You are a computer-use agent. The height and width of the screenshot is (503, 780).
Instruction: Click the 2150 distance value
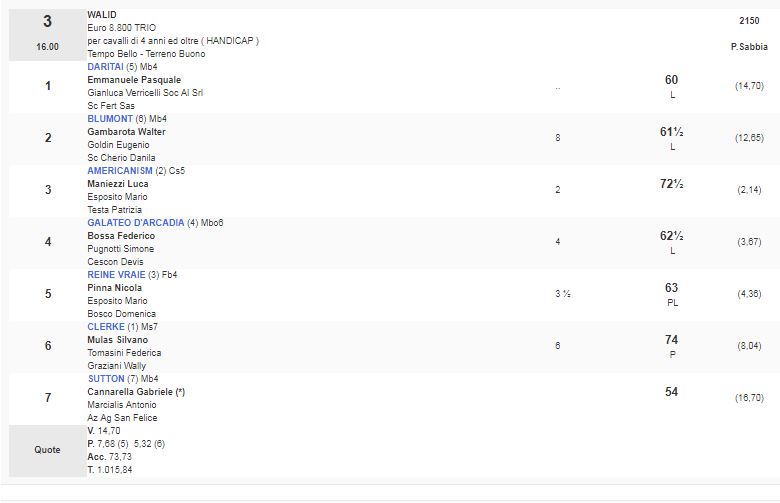click(x=749, y=20)
